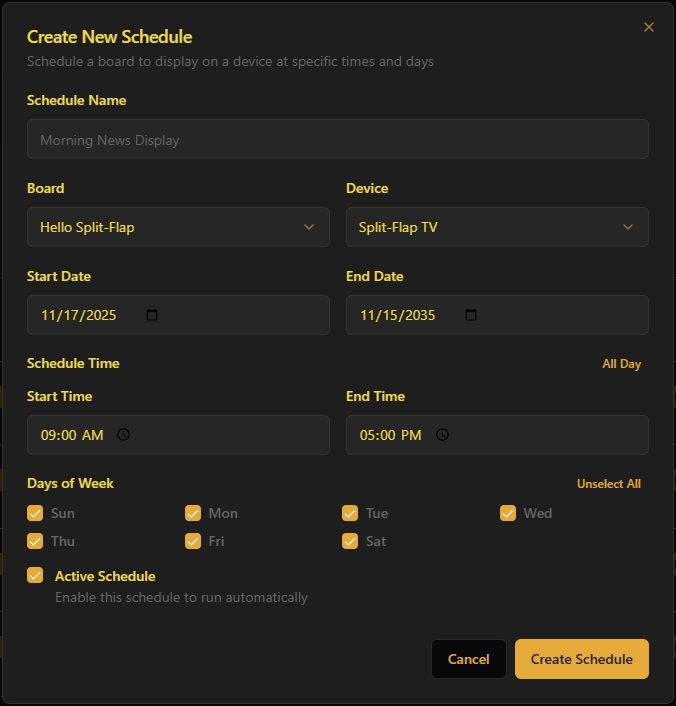Image resolution: width=676 pixels, height=706 pixels.
Task: Open the End Date calendar picker icon
Action: (471, 315)
